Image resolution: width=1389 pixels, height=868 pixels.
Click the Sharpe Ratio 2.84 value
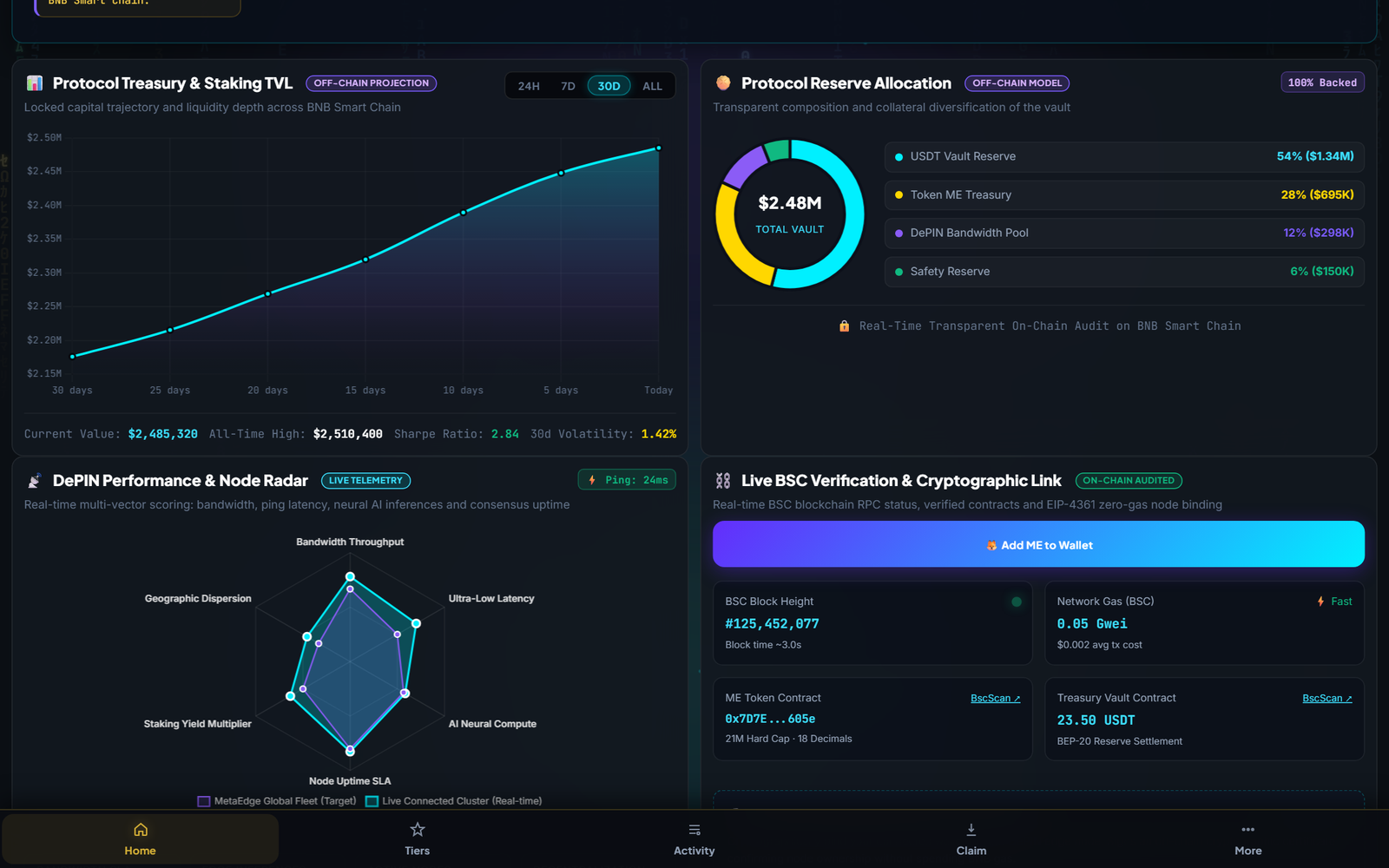point(505,434)
